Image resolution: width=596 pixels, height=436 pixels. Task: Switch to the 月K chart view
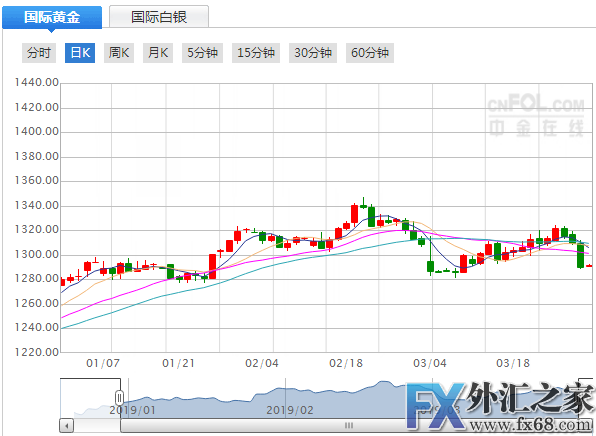click(158, 53)
